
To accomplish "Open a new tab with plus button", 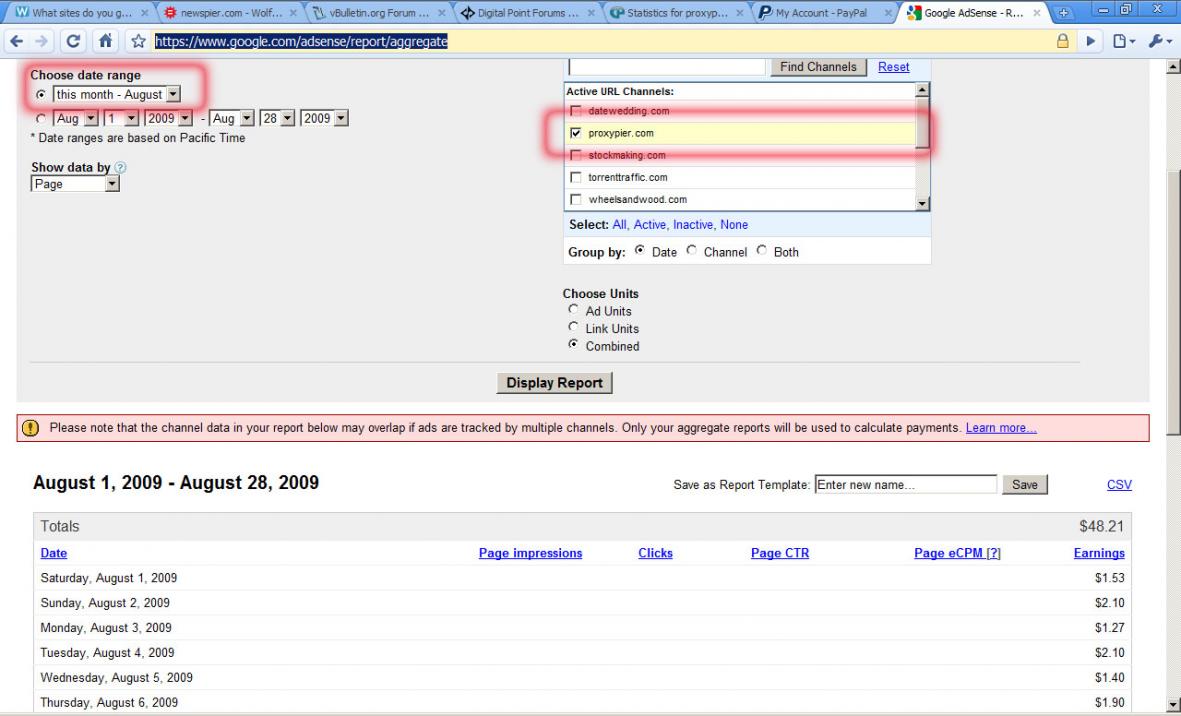I will click(x=1063, y=13).
